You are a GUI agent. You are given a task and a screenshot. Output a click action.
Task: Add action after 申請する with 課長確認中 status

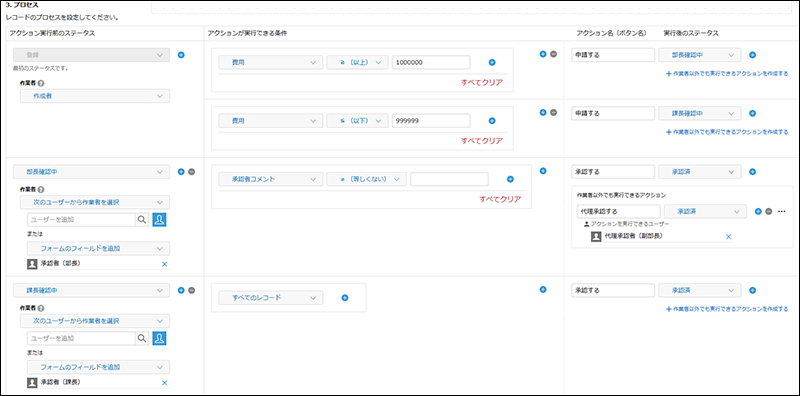coord(752,113)
